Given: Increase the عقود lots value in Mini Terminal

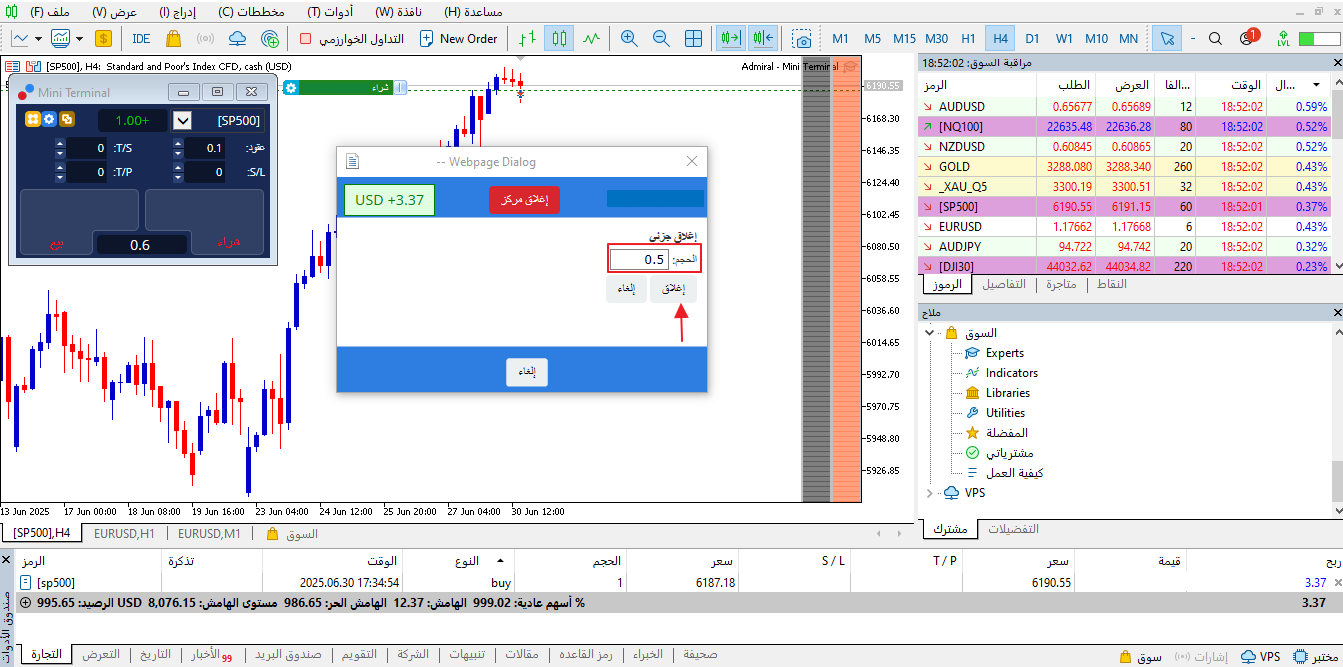Looking at the screenshot, I should pyautogui.click(x=178, y=143).
